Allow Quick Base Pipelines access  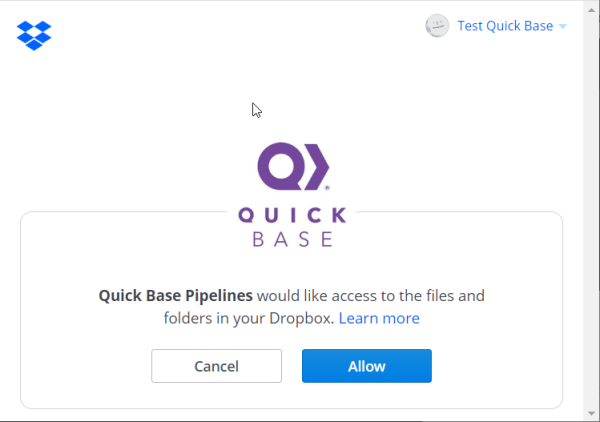(366, 366)
